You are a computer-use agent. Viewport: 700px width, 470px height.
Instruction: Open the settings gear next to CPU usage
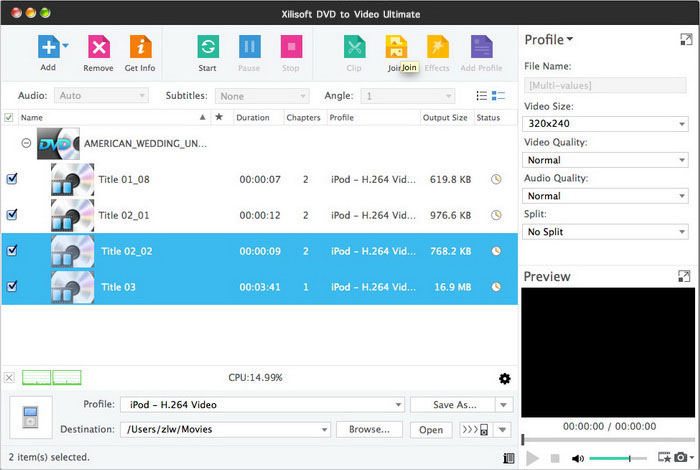[504, 378]
